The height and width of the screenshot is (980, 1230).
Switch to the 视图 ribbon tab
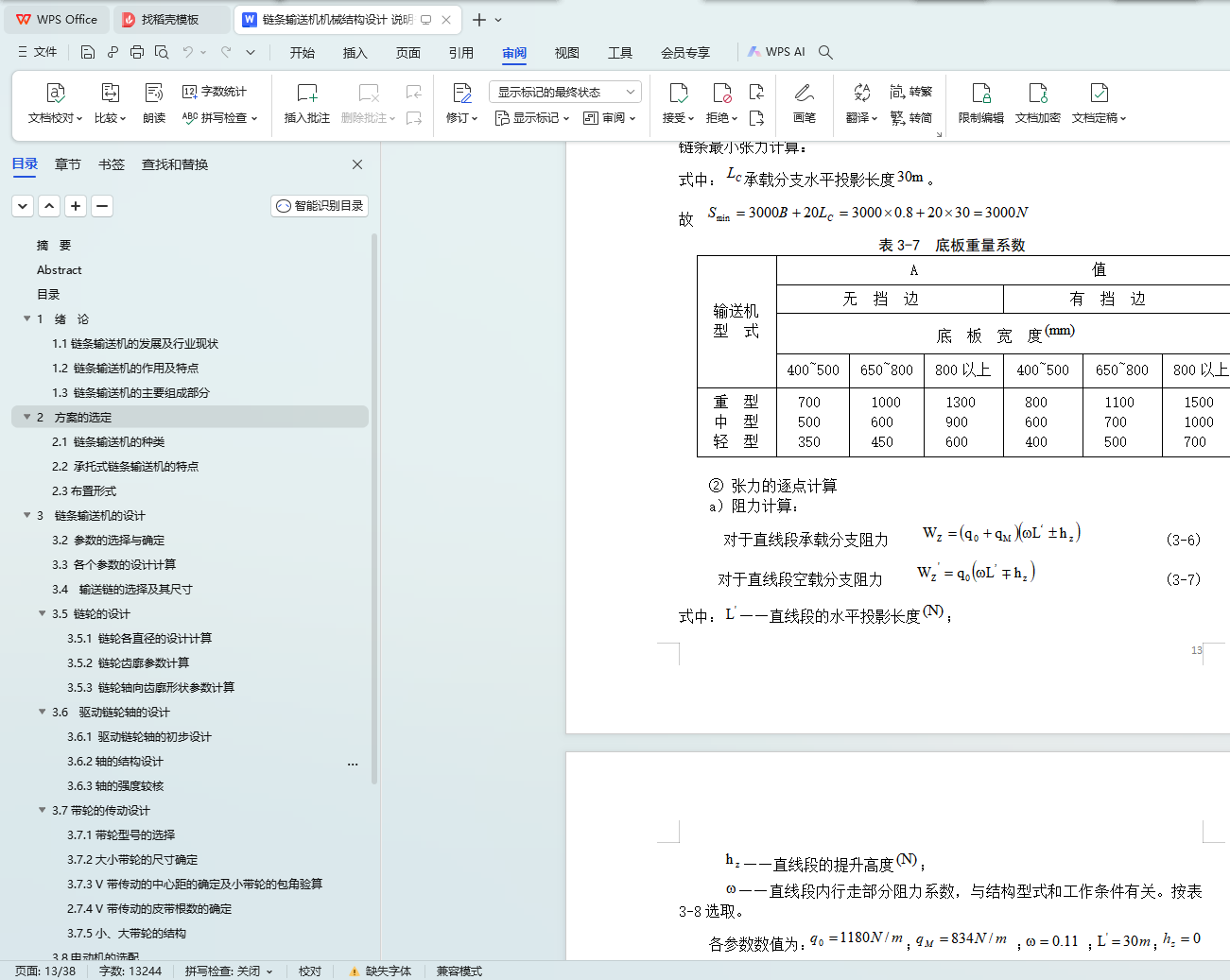567,53
